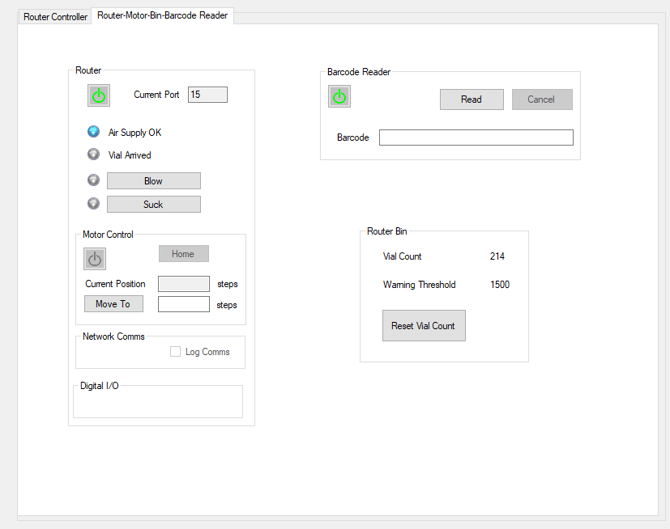Click the Barcode Reader group label
Image resolution: width=670 pixels, height=529 pixels.
click(x=359, y=72)
